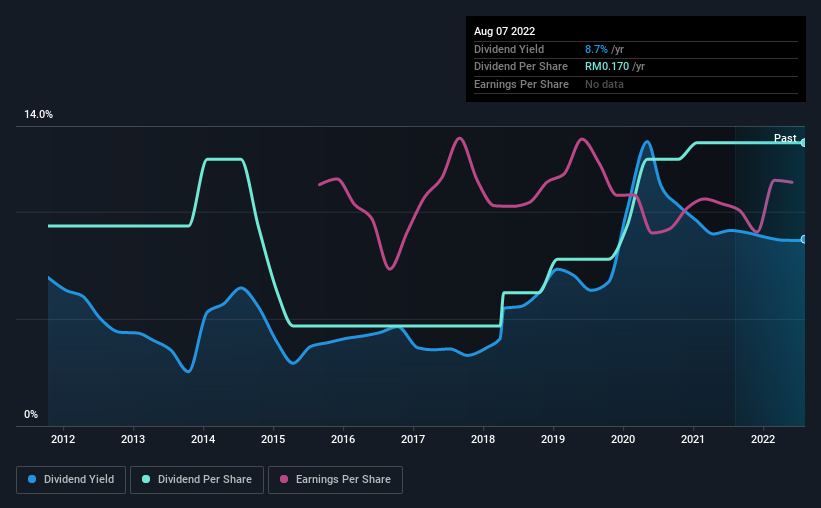Click the 'Aug 07 2022' tooltip date
821x508 pixels.
(504, 31)
